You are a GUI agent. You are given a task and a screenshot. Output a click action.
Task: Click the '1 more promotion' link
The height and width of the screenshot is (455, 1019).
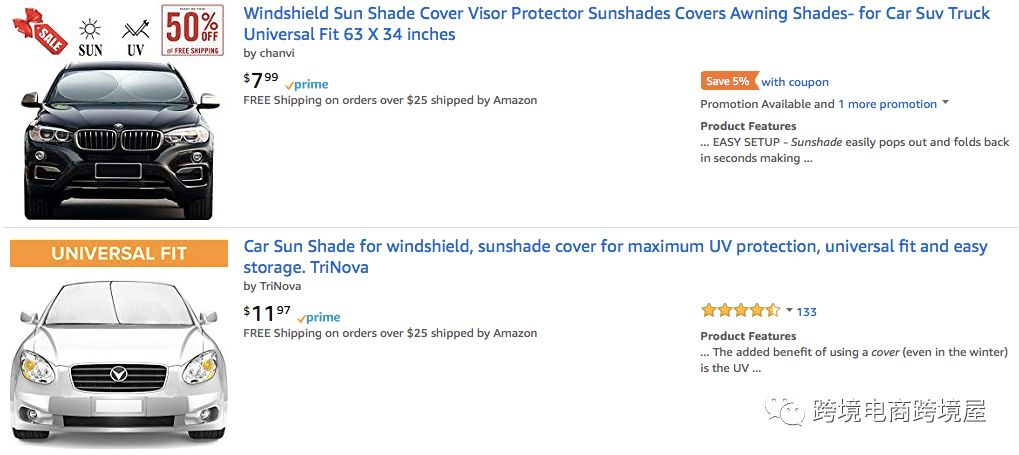pos(887,104)
